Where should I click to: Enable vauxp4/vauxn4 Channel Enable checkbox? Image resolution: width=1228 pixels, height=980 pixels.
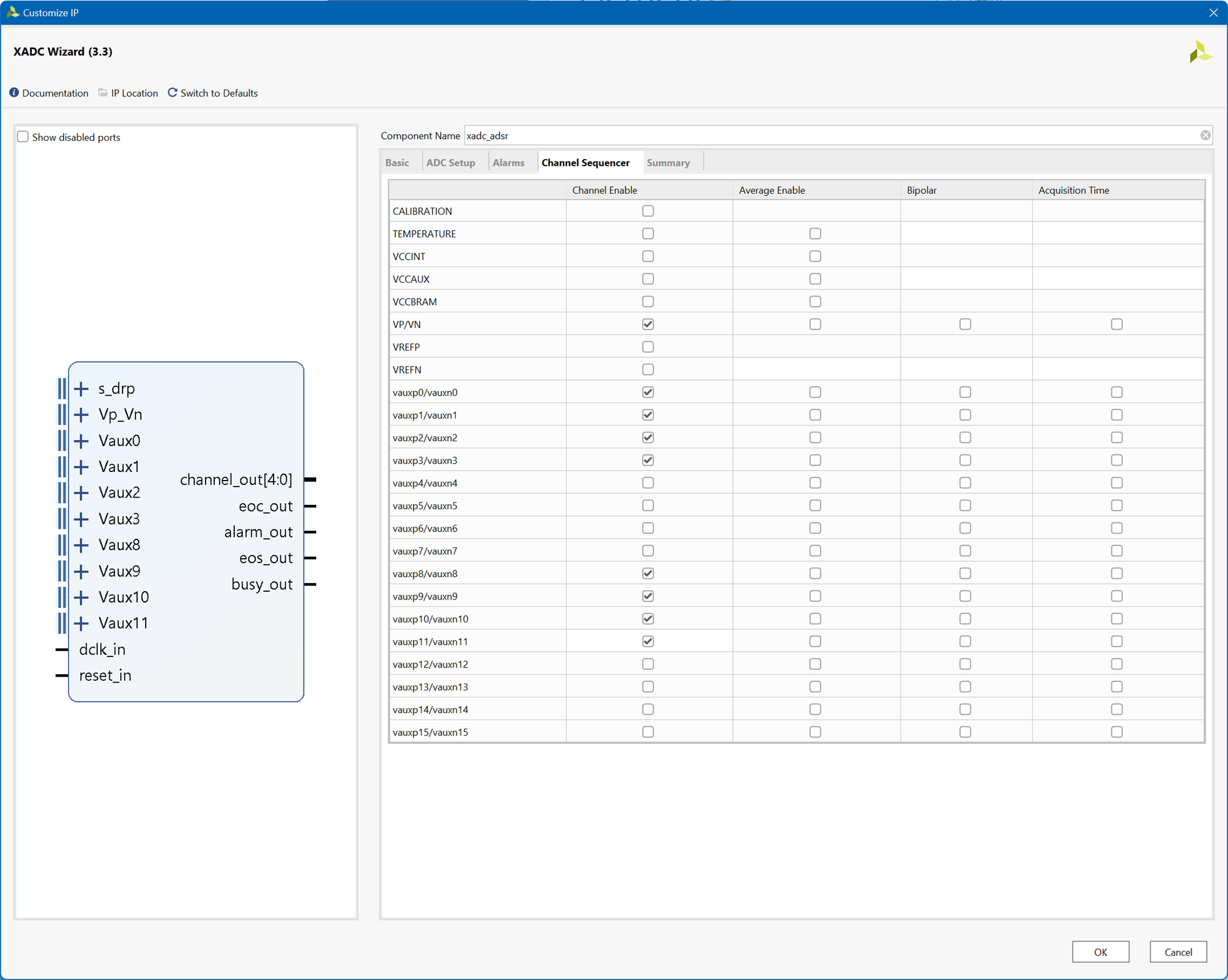[648, 483]
